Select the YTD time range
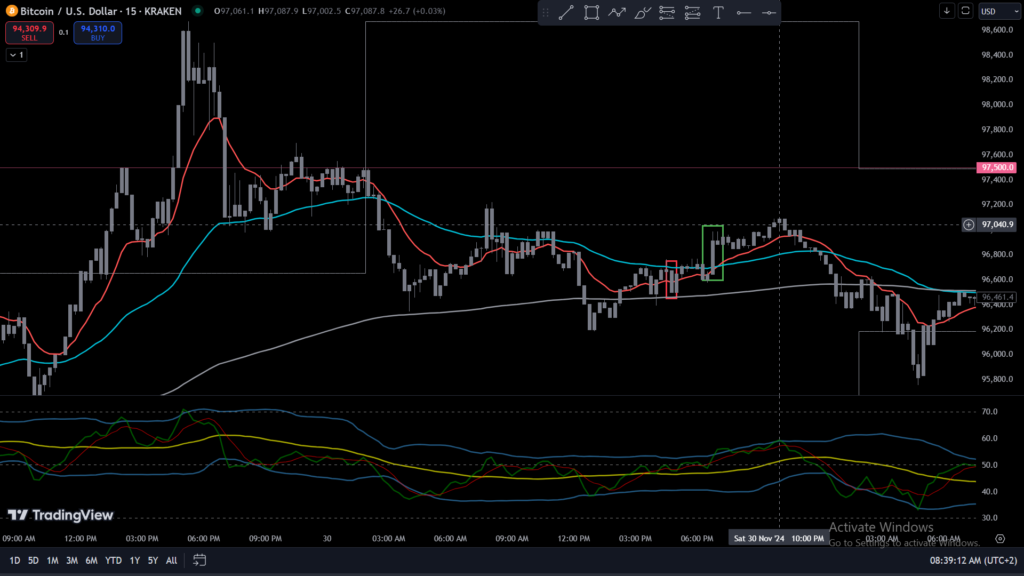This screenshot has height=576, width=1024. coord(112,560)
